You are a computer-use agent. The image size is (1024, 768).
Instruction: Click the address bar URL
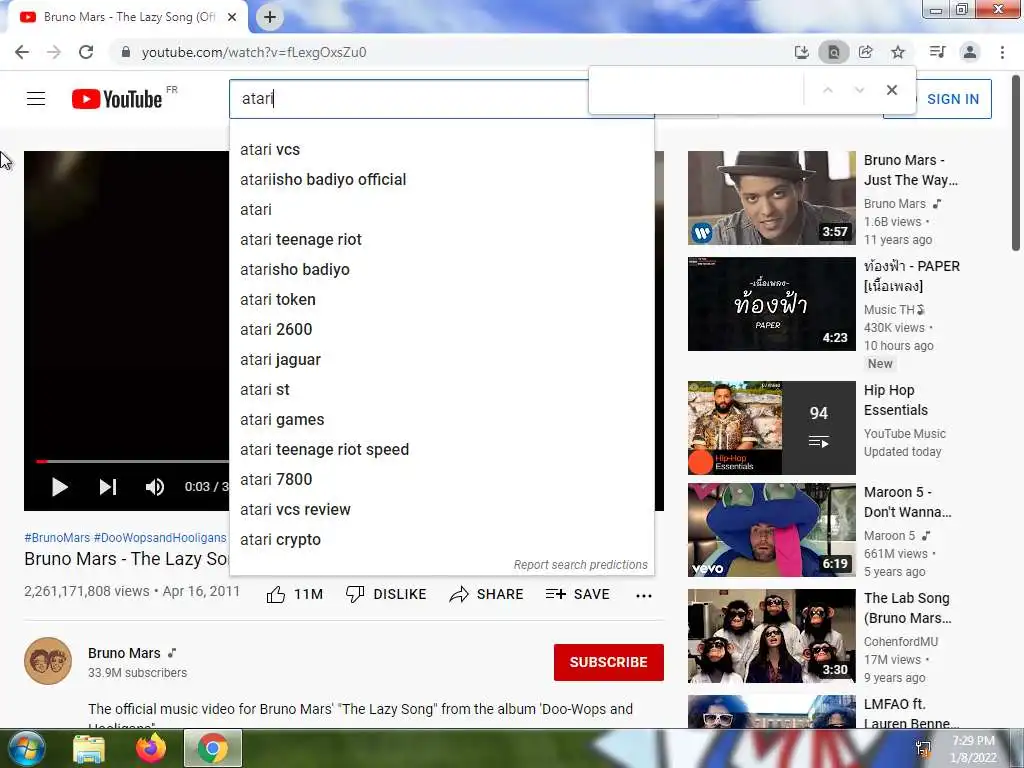254,52
